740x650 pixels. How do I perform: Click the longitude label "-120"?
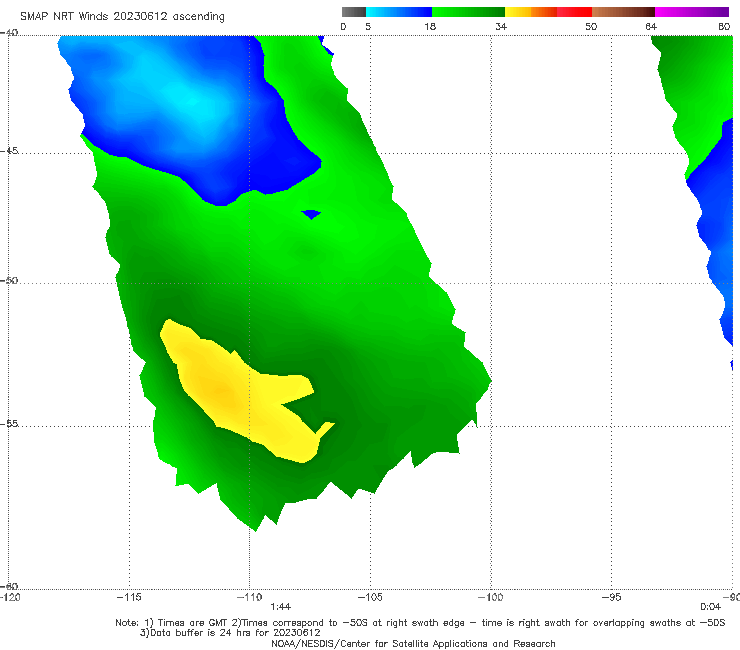[10, 597]
